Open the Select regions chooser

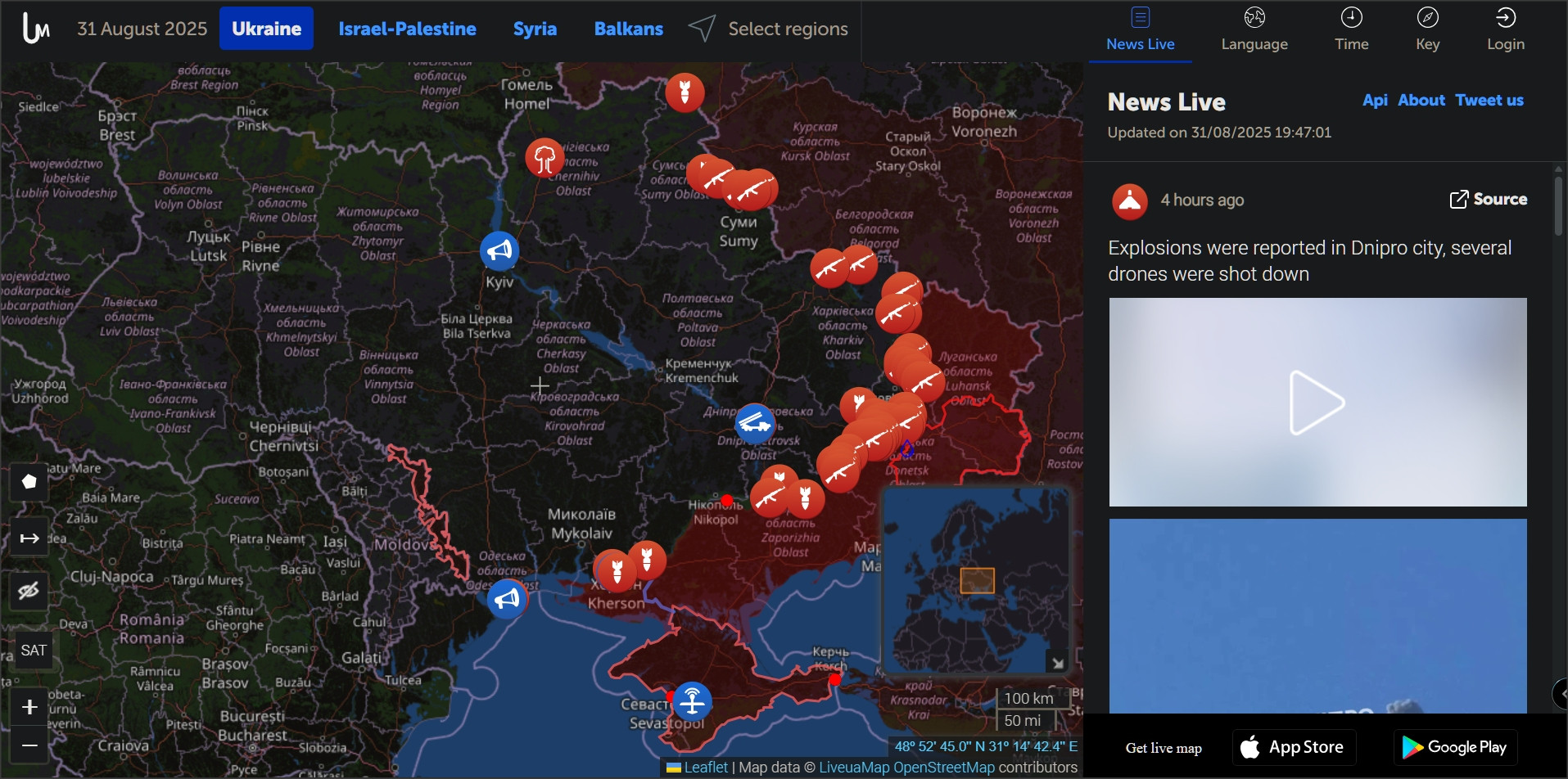pos(768,29)
